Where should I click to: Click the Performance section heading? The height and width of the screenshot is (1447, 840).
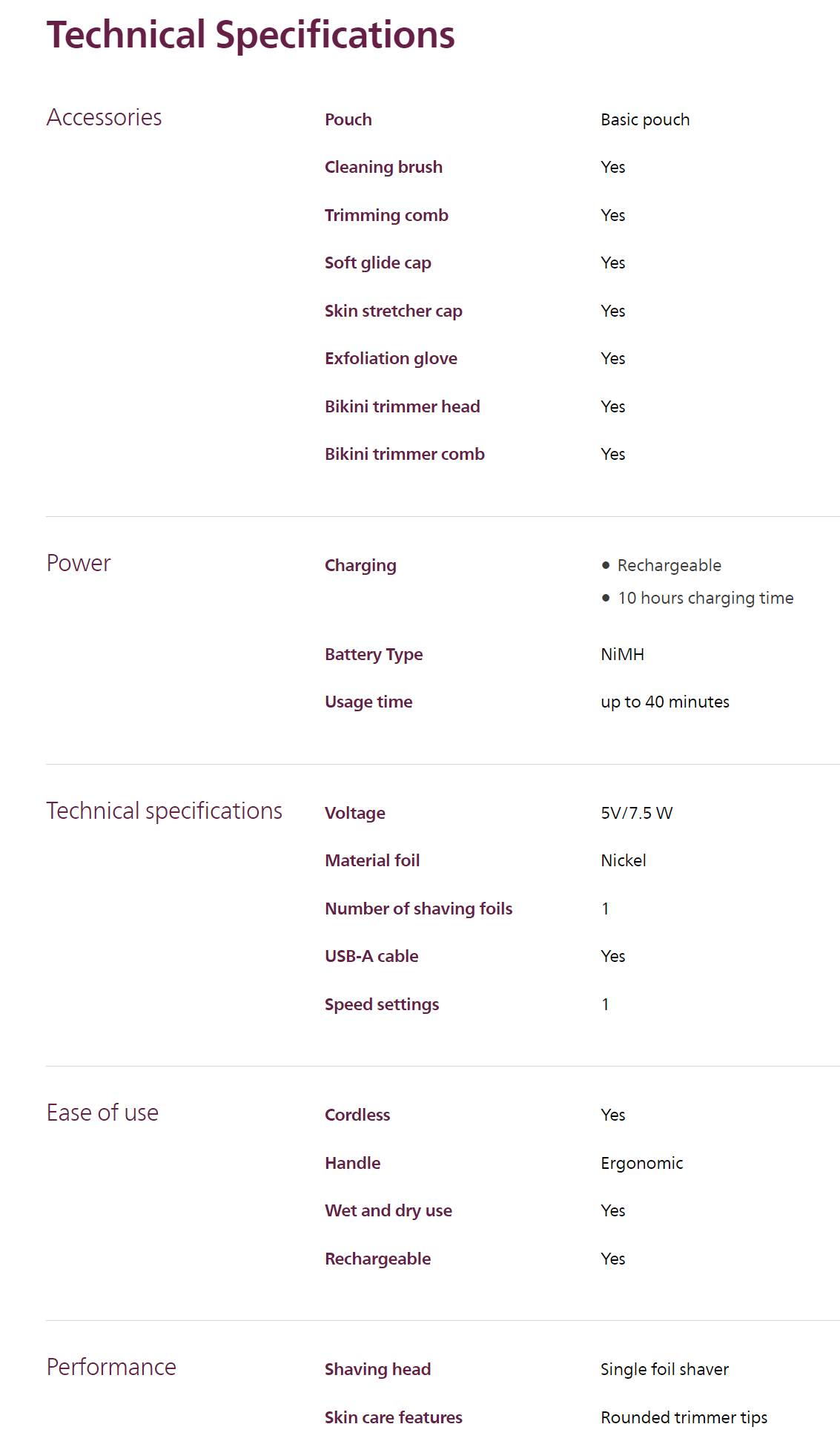[x=111, y=1368]
